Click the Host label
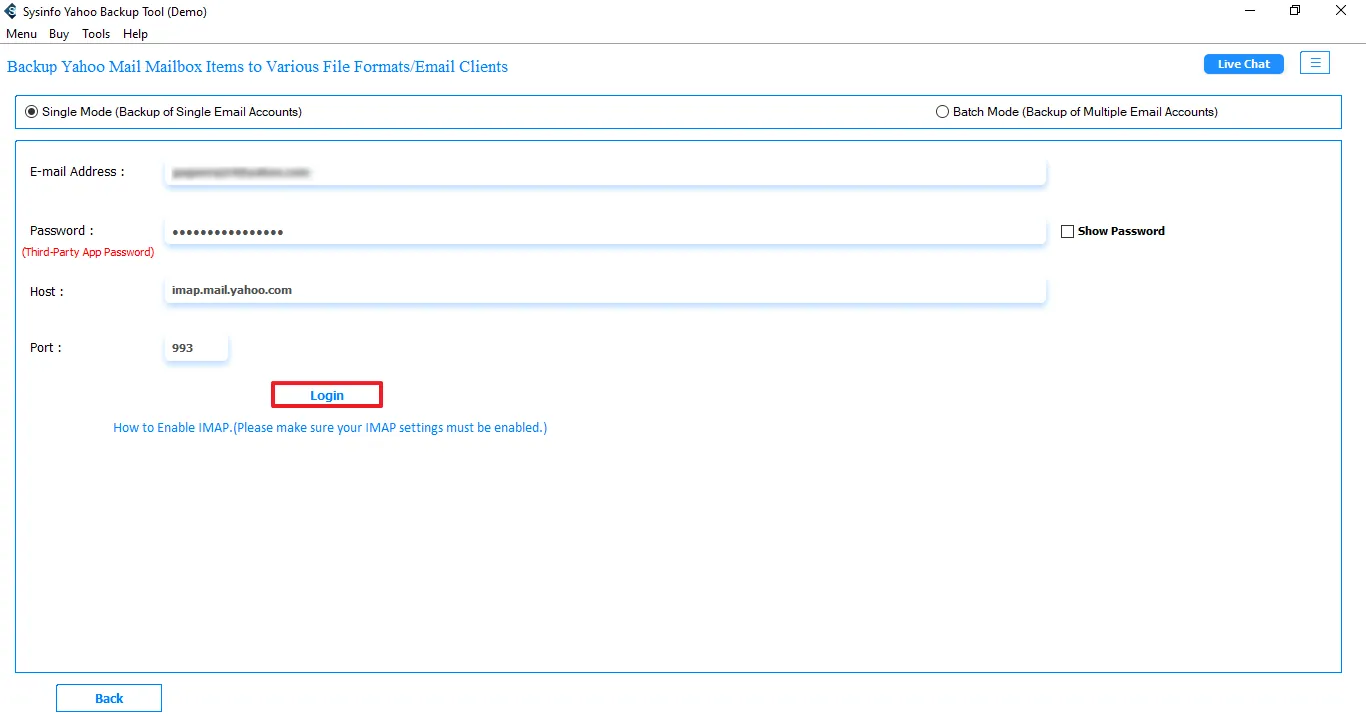The width and height of the screenshot is (1366, 728). pyautogui.click(x=47, y=292)
